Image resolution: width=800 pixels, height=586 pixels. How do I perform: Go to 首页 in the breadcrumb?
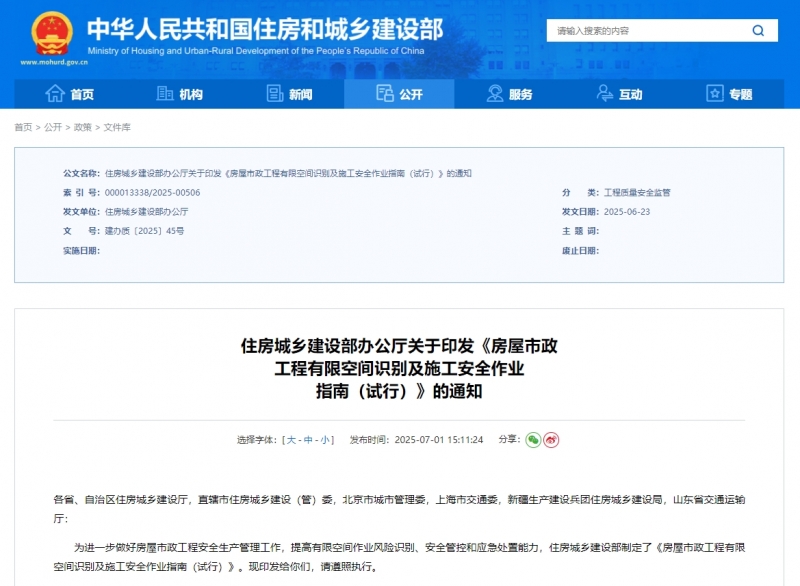click(x=23, y=127)
